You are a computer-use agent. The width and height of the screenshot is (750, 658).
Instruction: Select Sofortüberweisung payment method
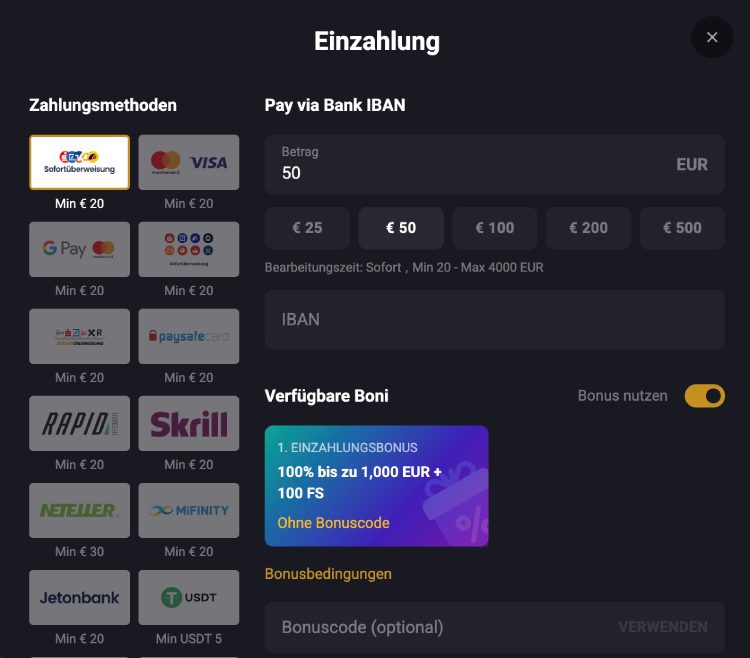point(79,162)
